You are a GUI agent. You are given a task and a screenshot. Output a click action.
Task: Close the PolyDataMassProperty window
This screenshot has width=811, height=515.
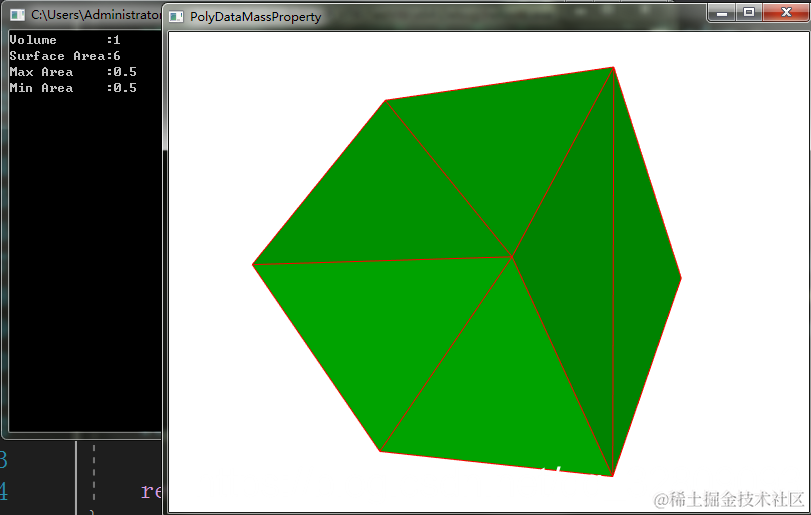[x=785, y=12]
